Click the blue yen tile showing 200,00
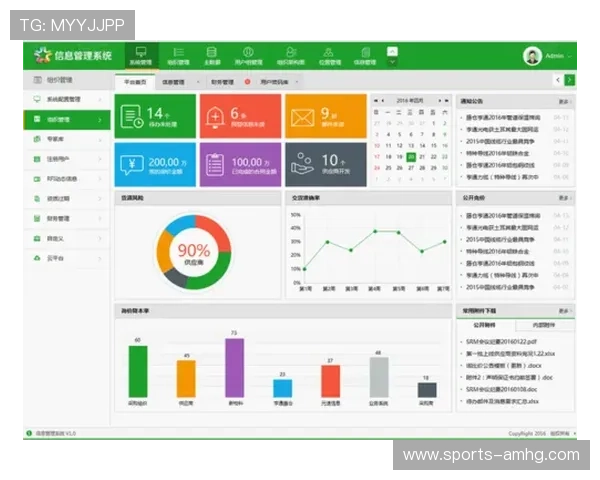The height and width of the screenshot is (480, 600). click(x=155, y=163)
